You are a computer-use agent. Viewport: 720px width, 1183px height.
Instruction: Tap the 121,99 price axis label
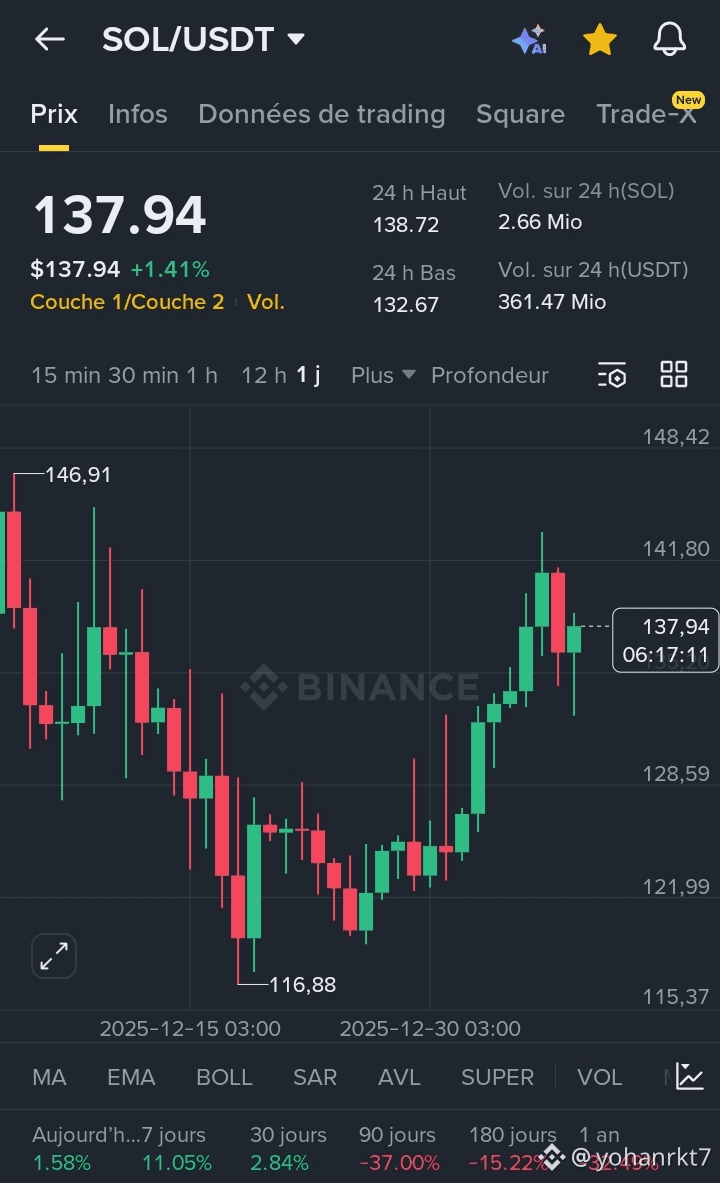coord(675,886)
